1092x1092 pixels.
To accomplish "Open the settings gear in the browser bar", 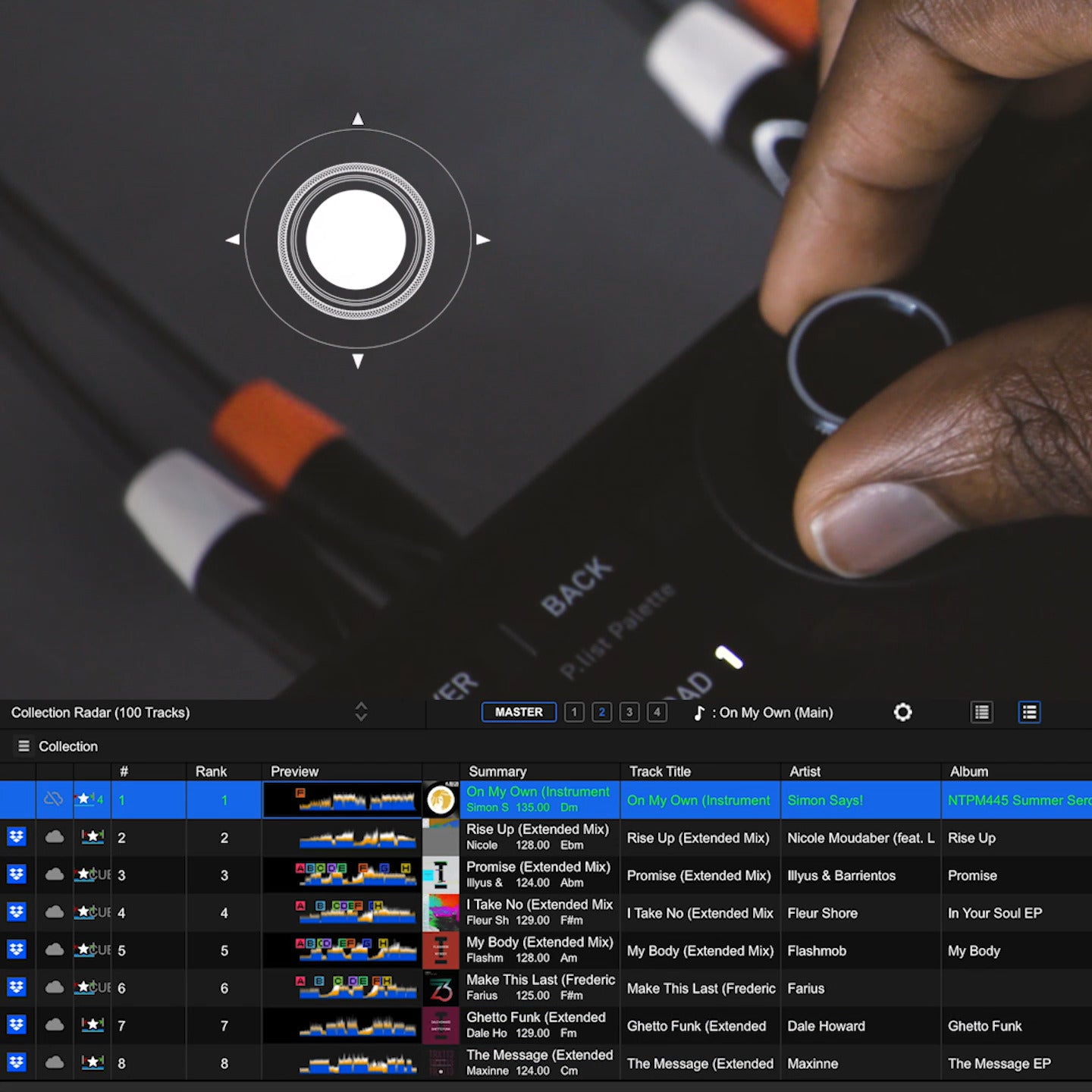I will click(902, 712).
